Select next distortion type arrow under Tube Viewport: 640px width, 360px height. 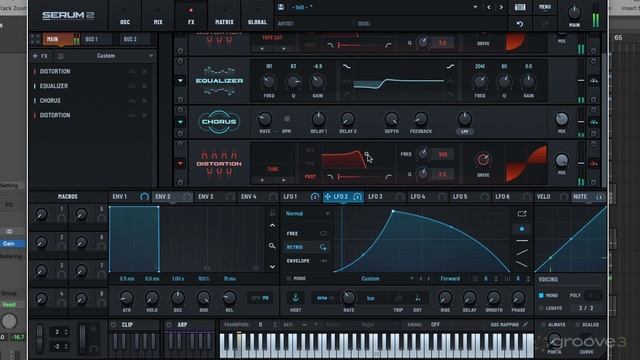[284, 180]
